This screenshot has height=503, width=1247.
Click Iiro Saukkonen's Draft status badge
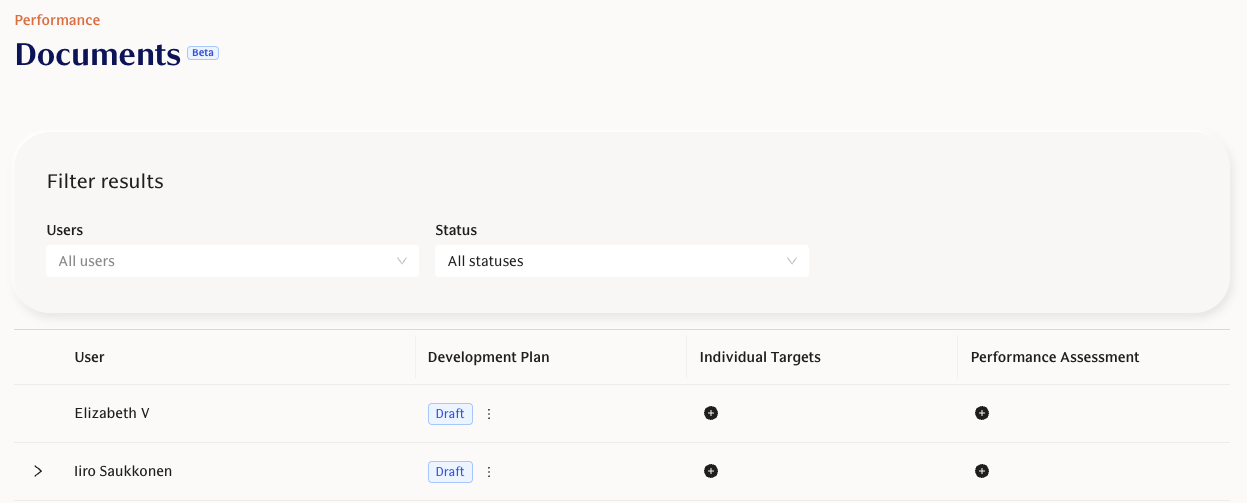click(x=450, y=472)
